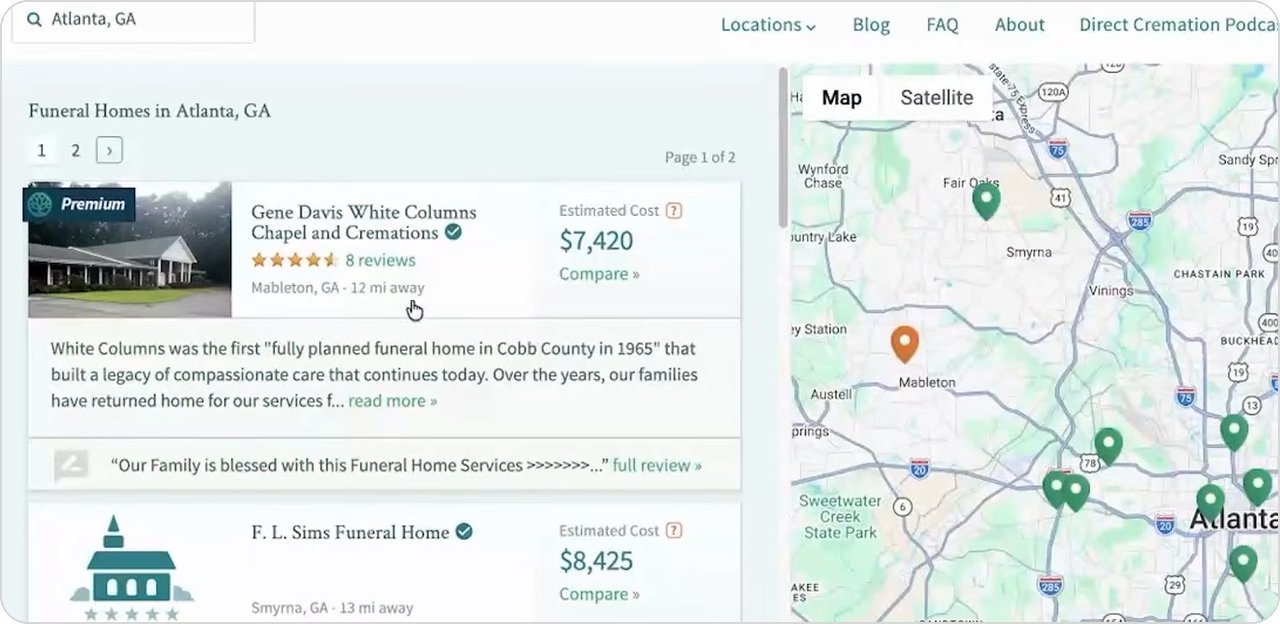Click the empty star rating under F. L. Sims logo
This screenshot has width=1280, height=624.
[x=131, y=613]
